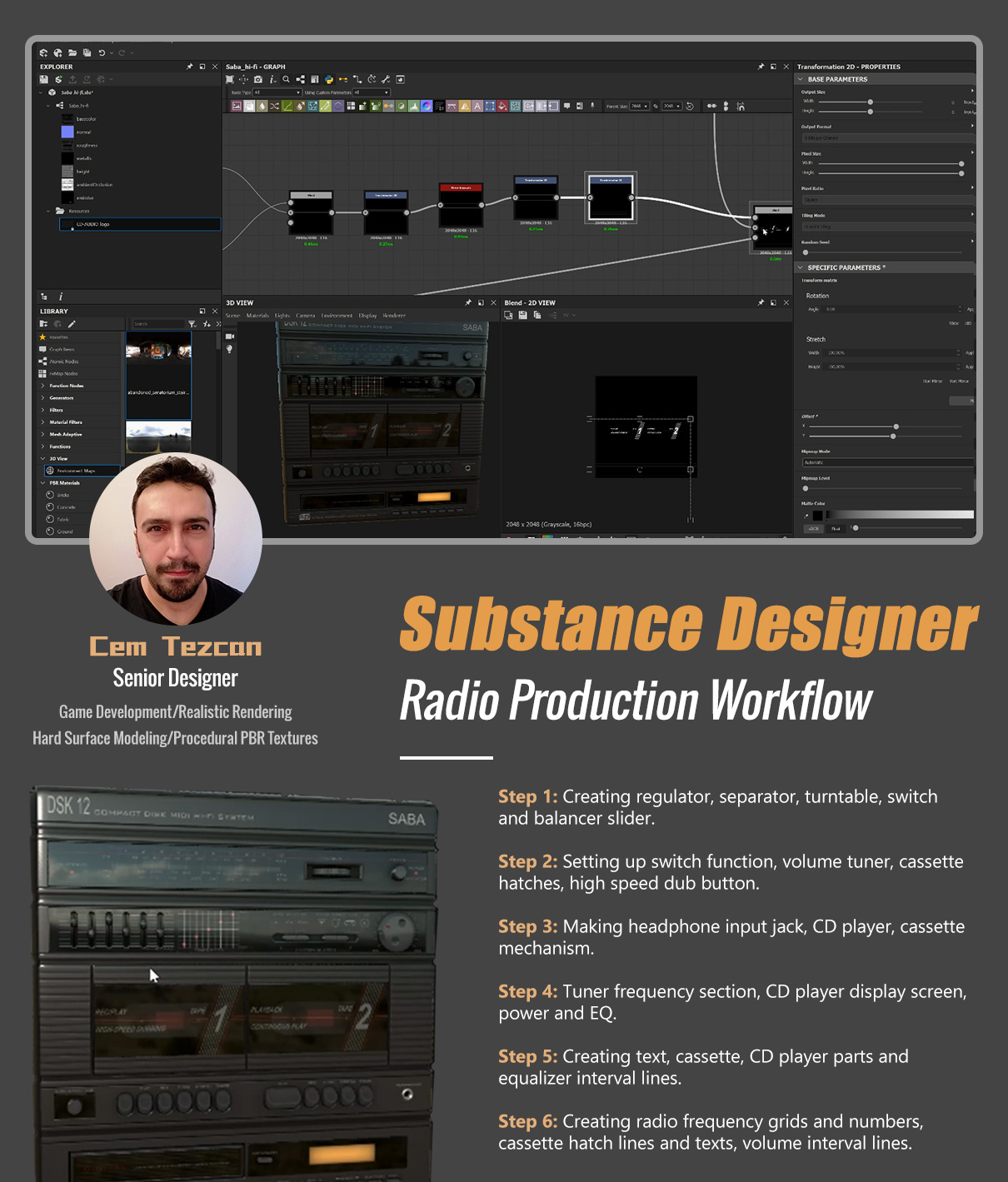Click the Channels Shuffle node icon
Viewport: 1008px width, 1182px height.
(274, 106)
